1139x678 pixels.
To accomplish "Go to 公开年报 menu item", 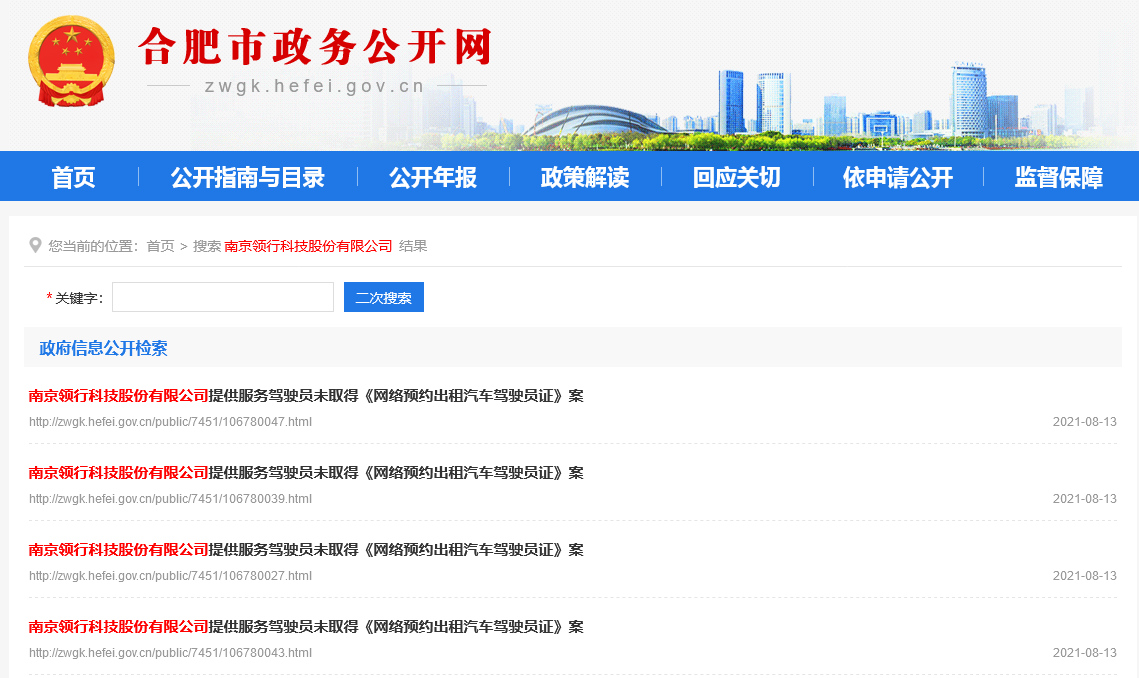I will click(433, 177).
